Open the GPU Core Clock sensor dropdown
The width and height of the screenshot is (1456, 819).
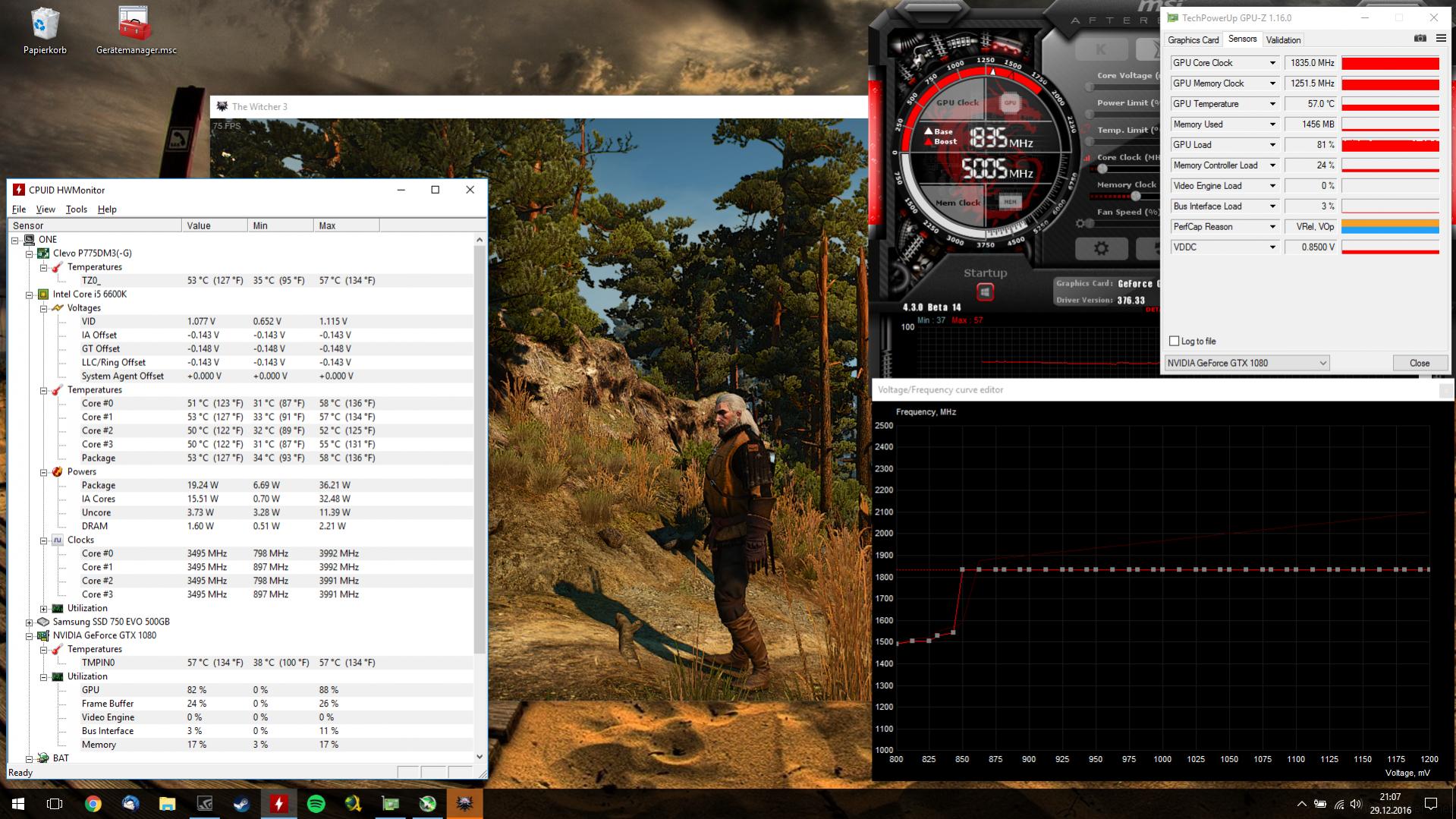pyautogui.click(x=1272, y=63)
